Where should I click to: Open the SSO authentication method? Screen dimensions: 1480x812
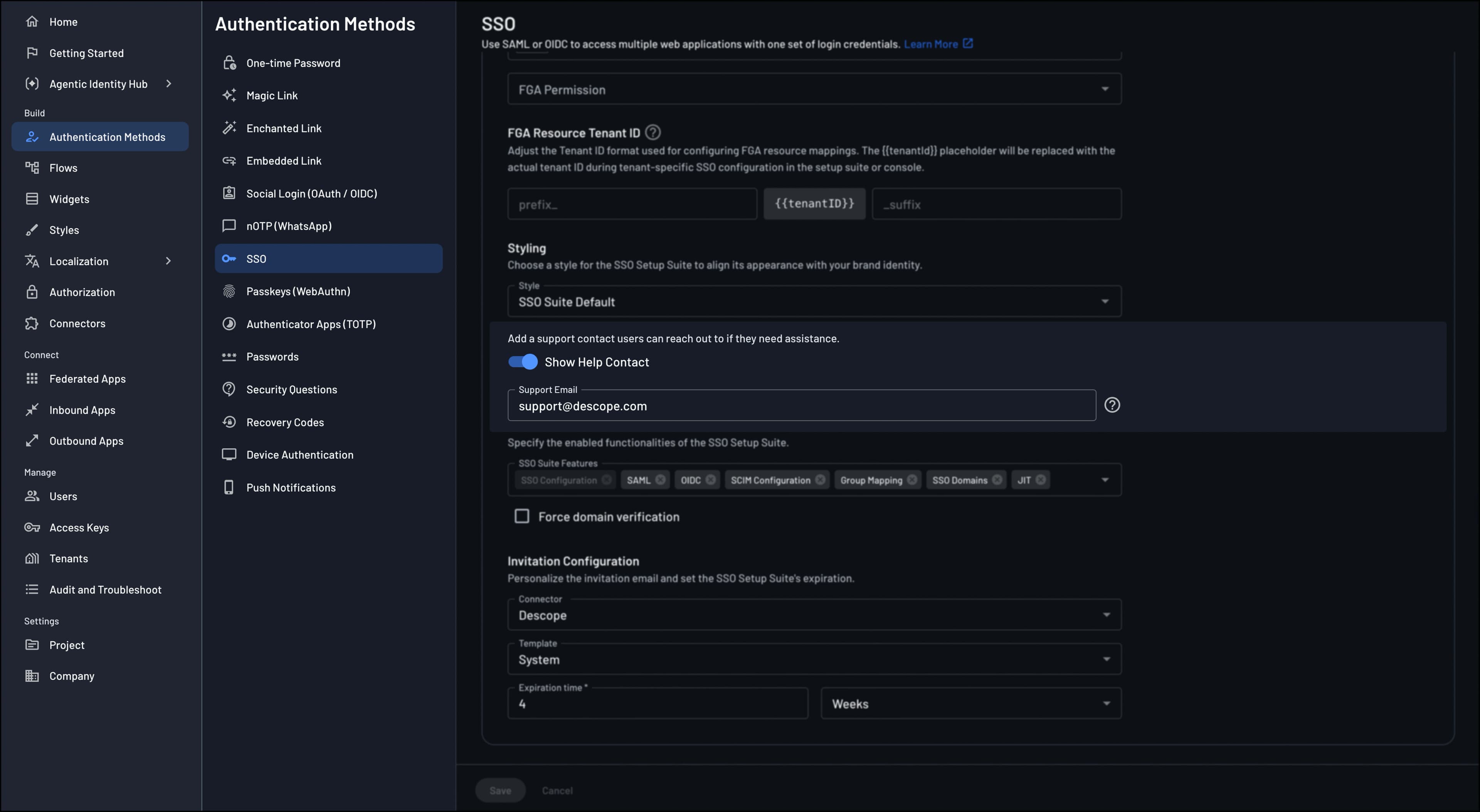pos(329,259)
